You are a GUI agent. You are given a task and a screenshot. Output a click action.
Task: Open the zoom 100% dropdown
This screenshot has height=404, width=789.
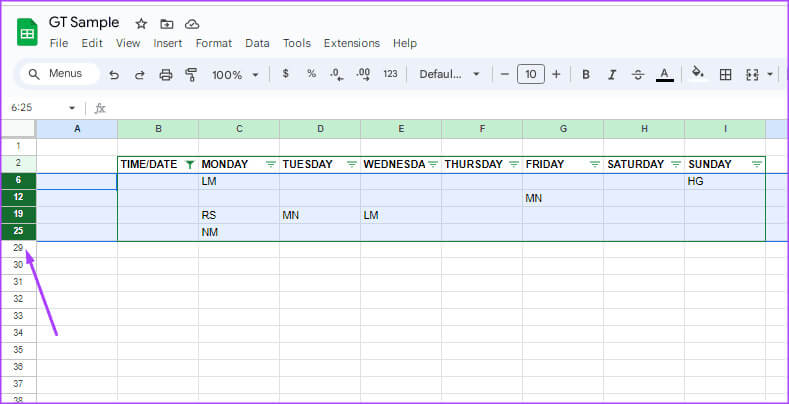coord(235,74)
